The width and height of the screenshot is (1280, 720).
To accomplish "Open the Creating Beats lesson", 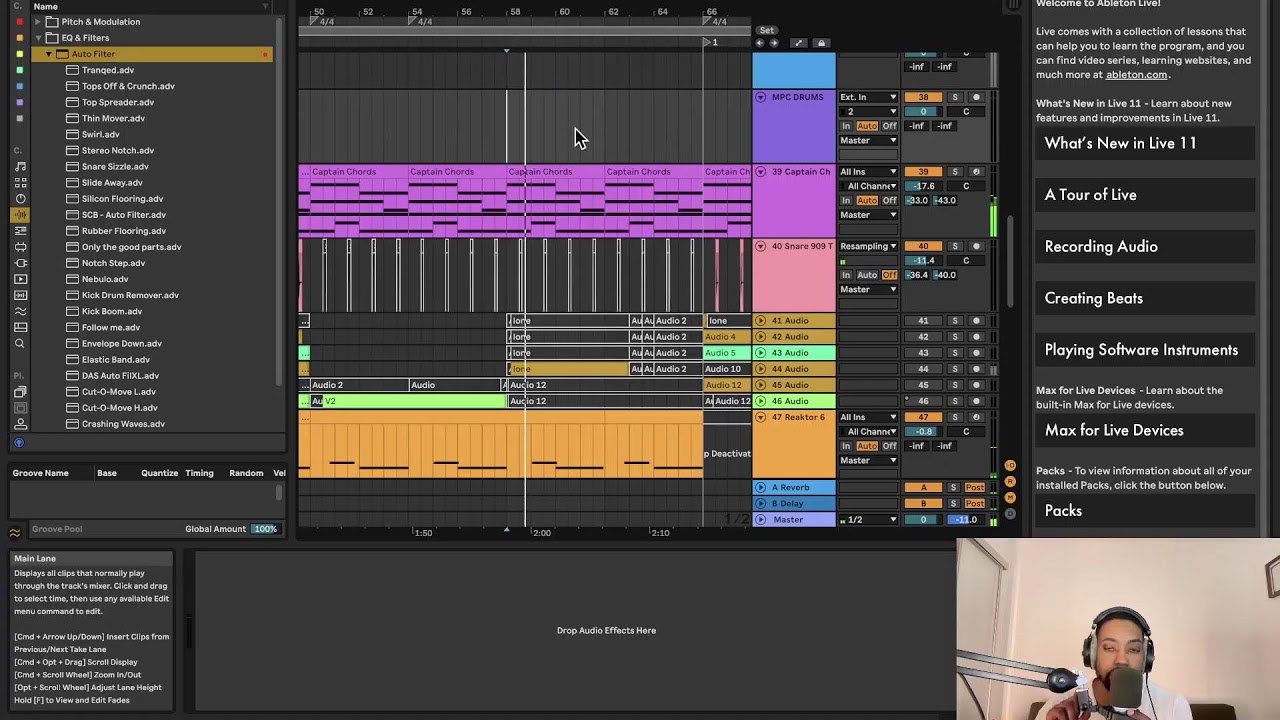I will tap(1145, 298).
